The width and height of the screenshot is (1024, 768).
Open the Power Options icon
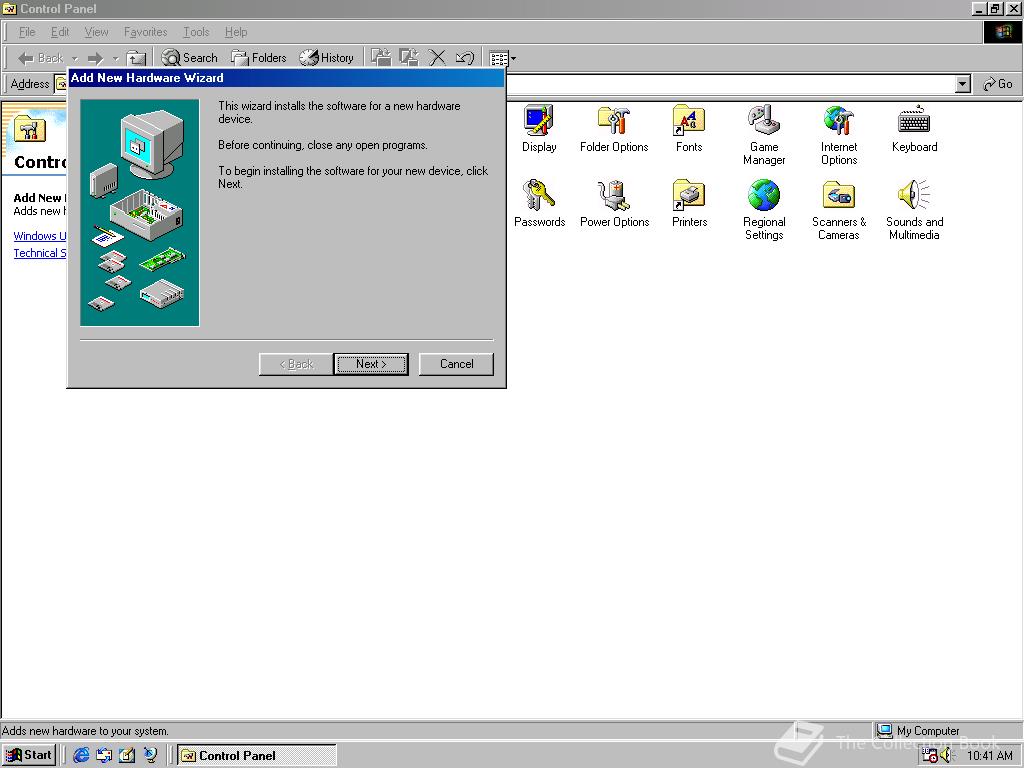(615, 204)
